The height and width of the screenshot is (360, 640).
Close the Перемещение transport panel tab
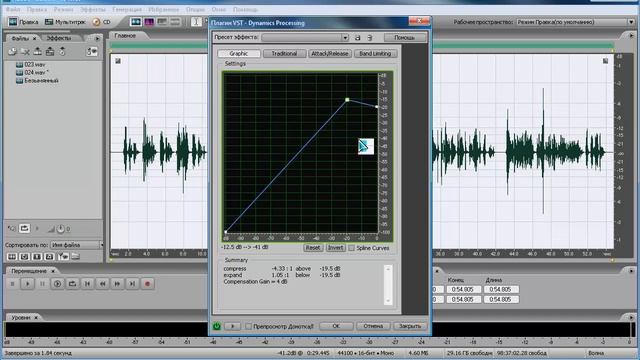(x=53, y=271)
